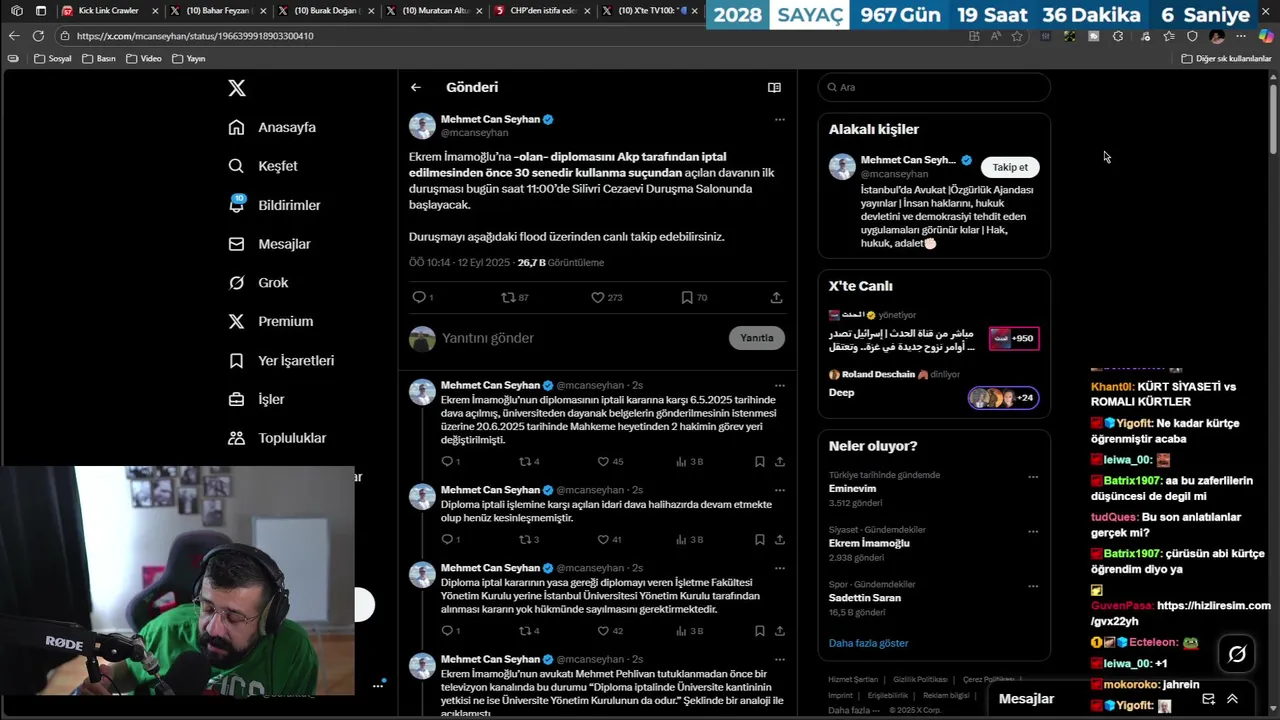The height and width of the screenshot is (720, 1280).
Task: Open more options on first reply
Action: (780, 385)
